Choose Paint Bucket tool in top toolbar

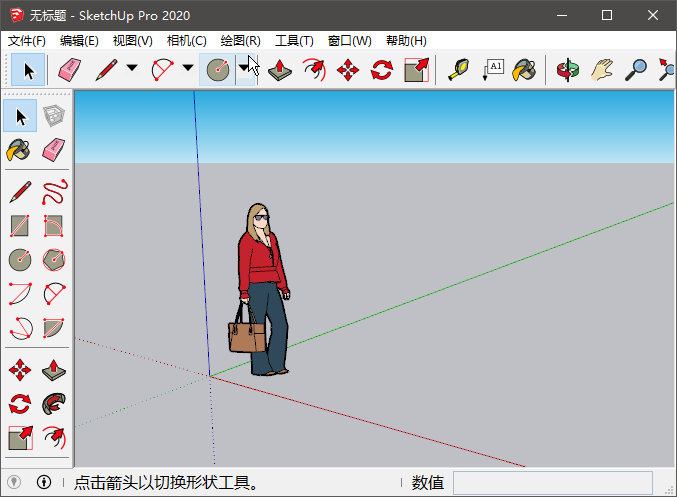click(x=524, y=70)
